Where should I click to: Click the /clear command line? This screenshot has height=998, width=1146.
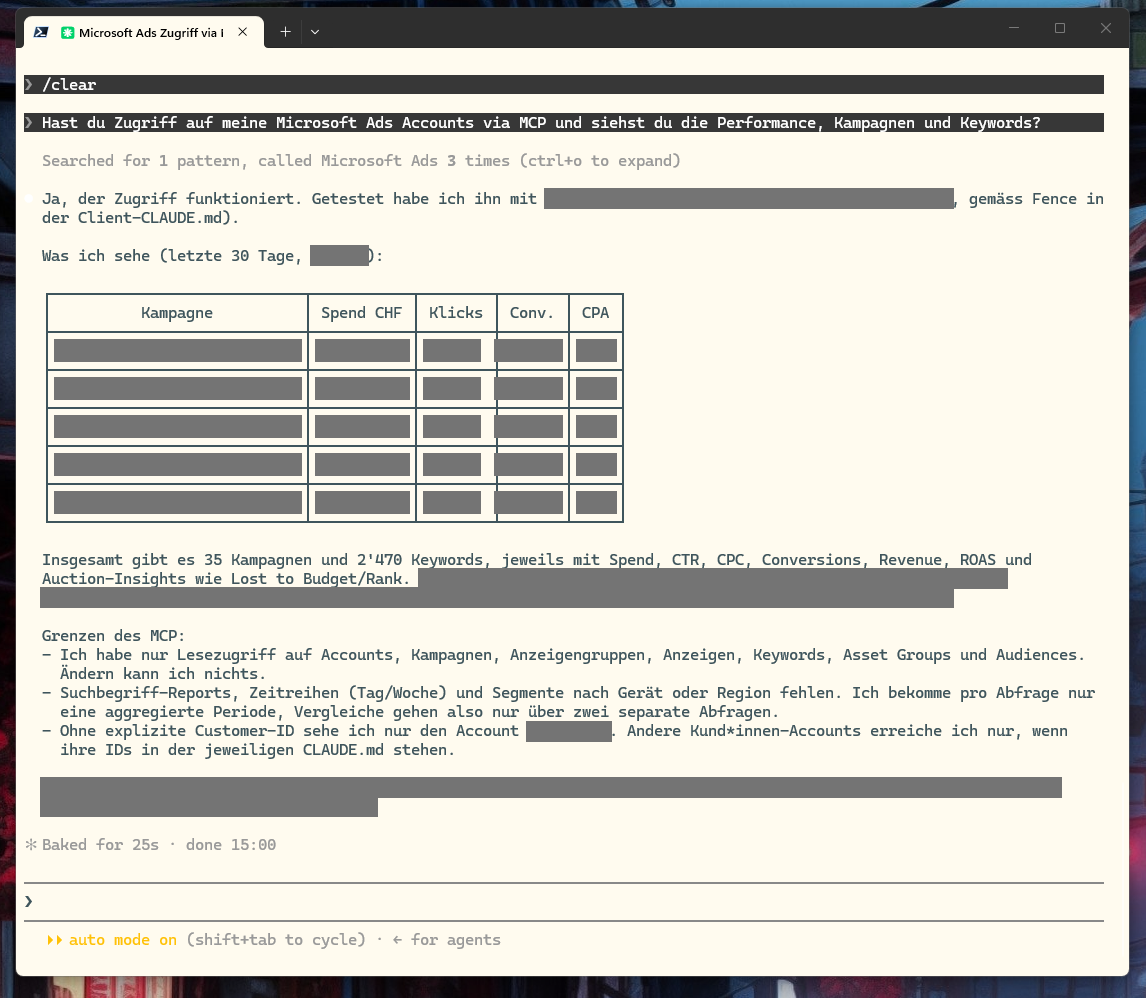(563, 85)
